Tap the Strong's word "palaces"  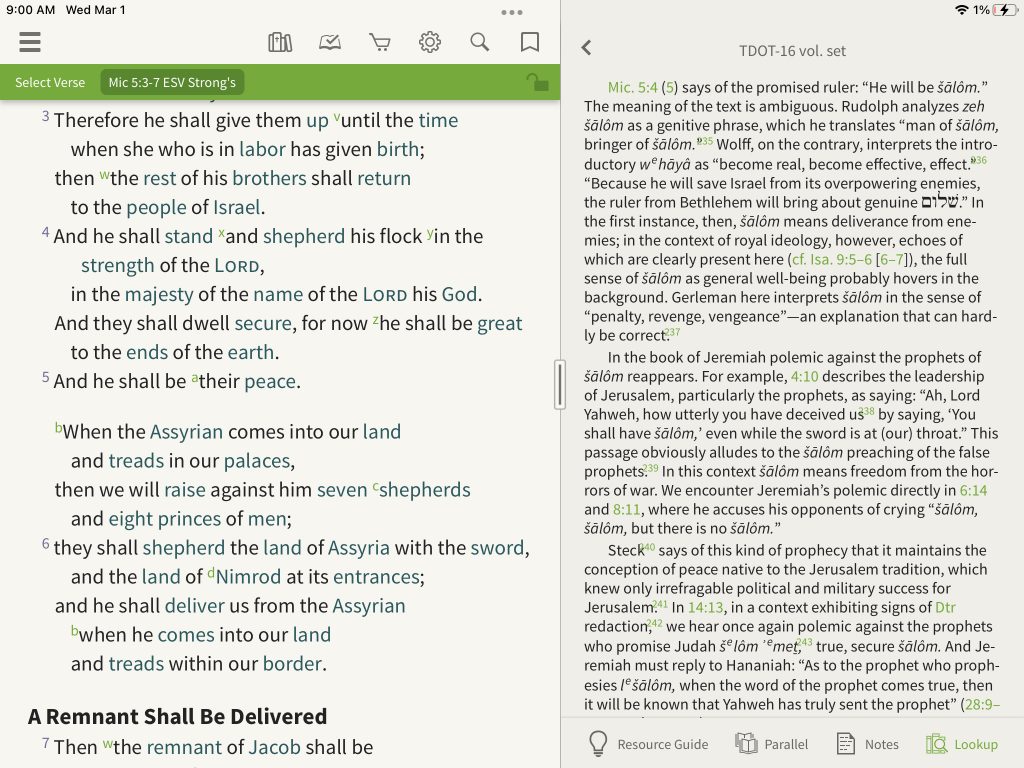click(x=257, y=461)
